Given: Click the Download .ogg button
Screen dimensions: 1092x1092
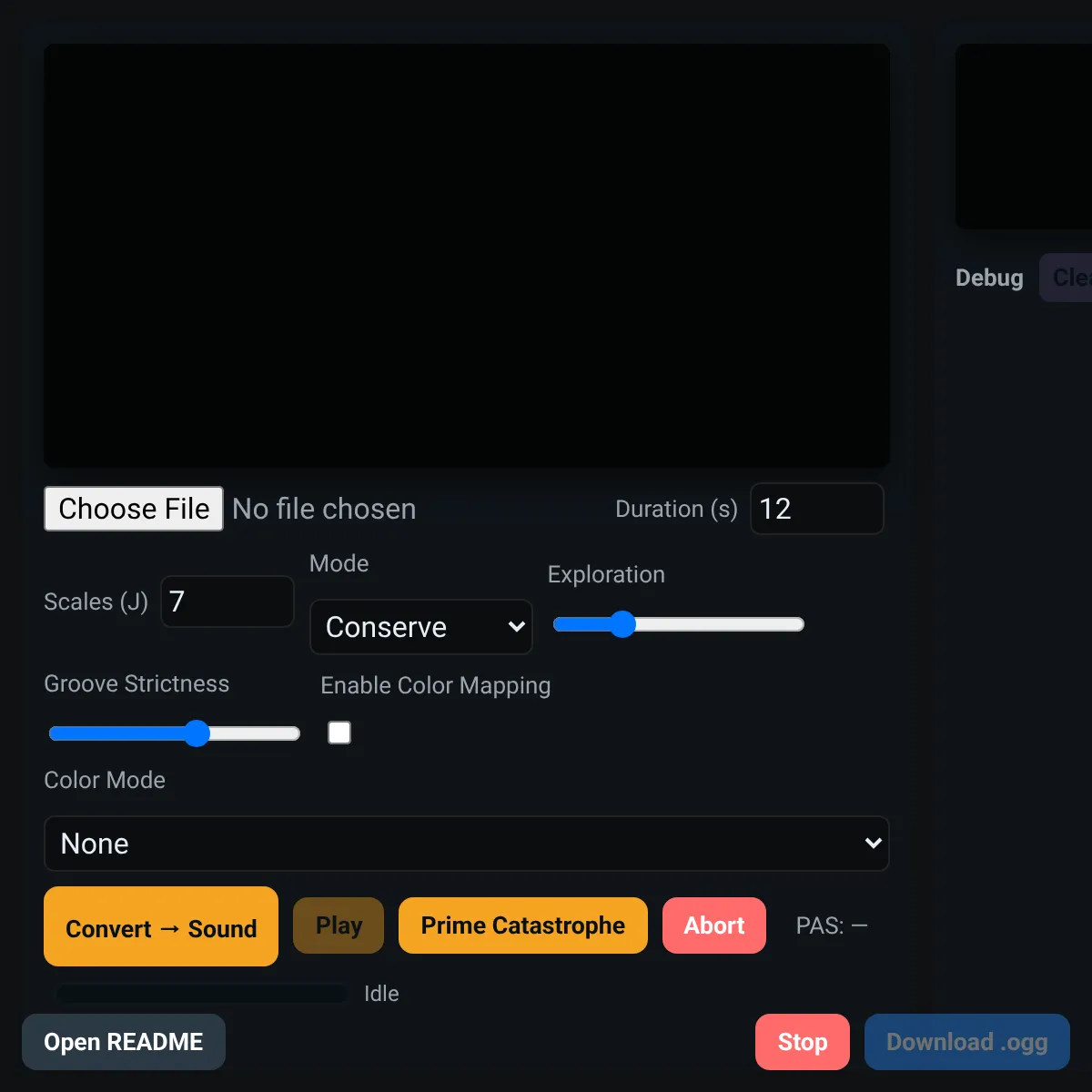Looking at the screenshot, I should 967,1042.
